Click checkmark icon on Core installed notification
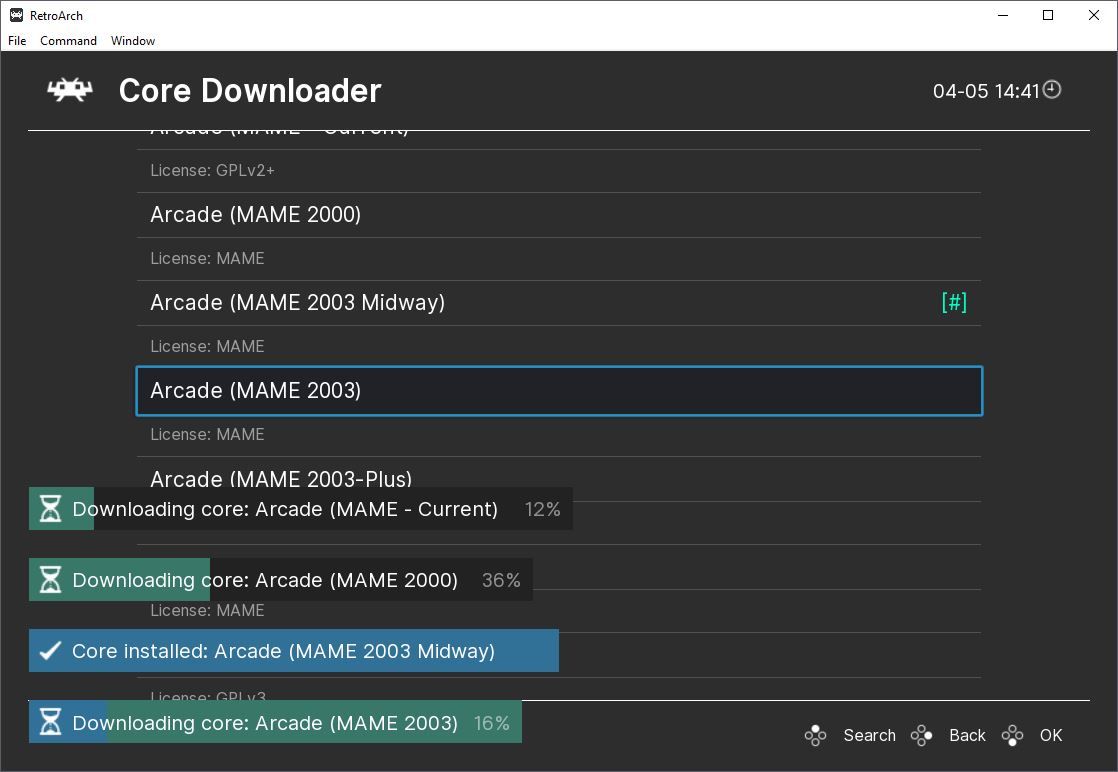The width and height of the screenshot is (1118, 772). coord(50,651)
